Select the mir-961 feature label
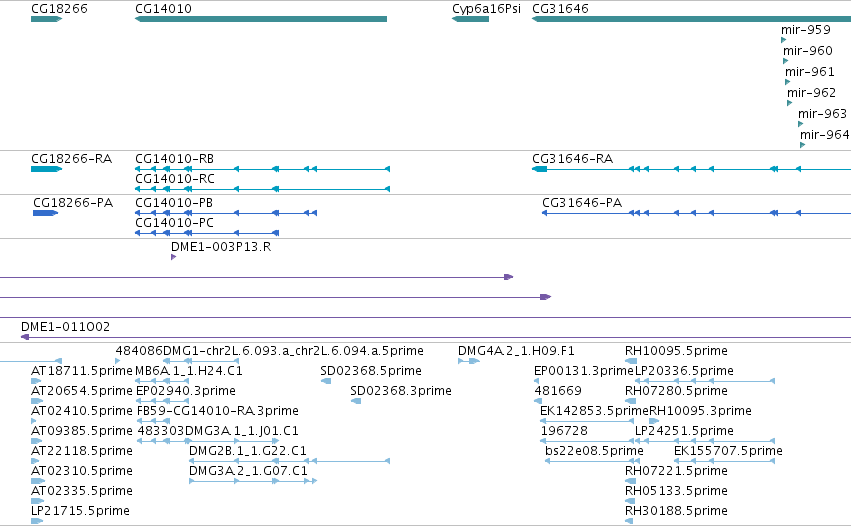Screen dimensions: 851x526 pyautogui.click(x=810, y=72)
